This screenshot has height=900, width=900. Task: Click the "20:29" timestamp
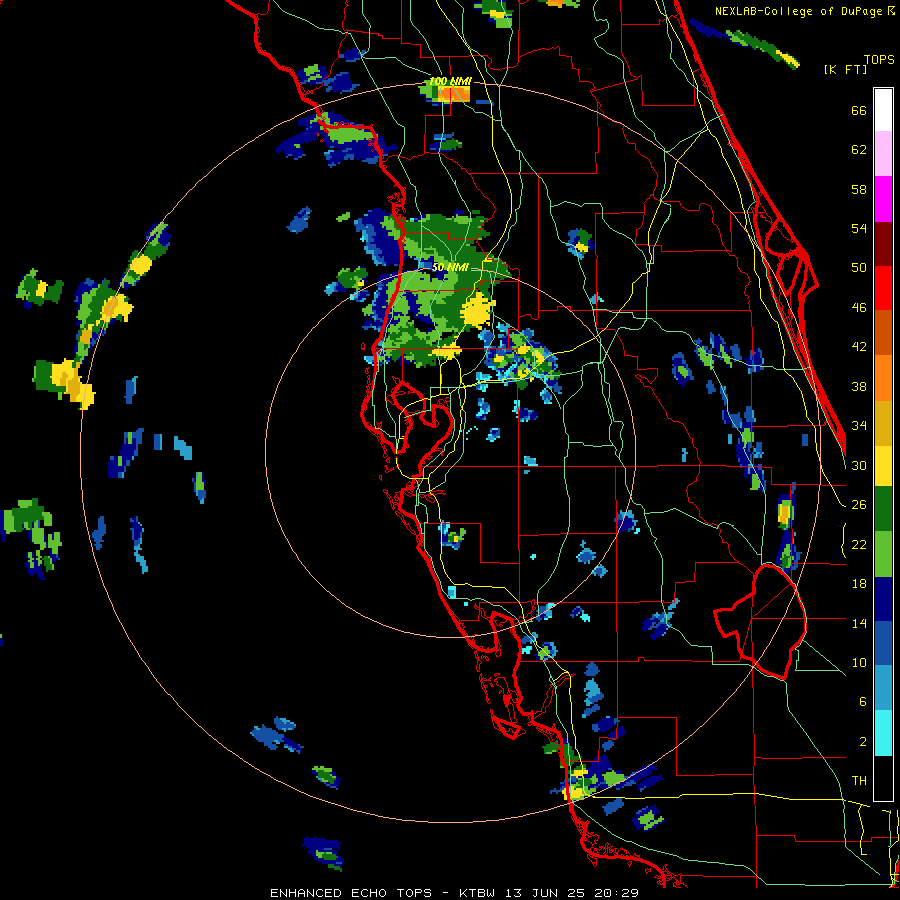pyautogui.click(x=617, y=893)
